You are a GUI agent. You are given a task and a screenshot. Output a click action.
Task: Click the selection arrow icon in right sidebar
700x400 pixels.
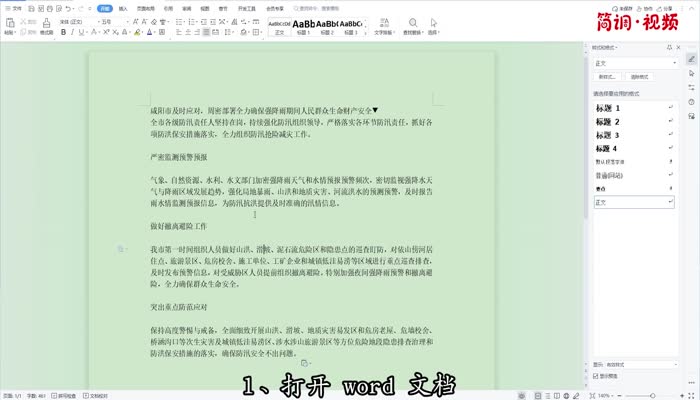click(692, 73)
